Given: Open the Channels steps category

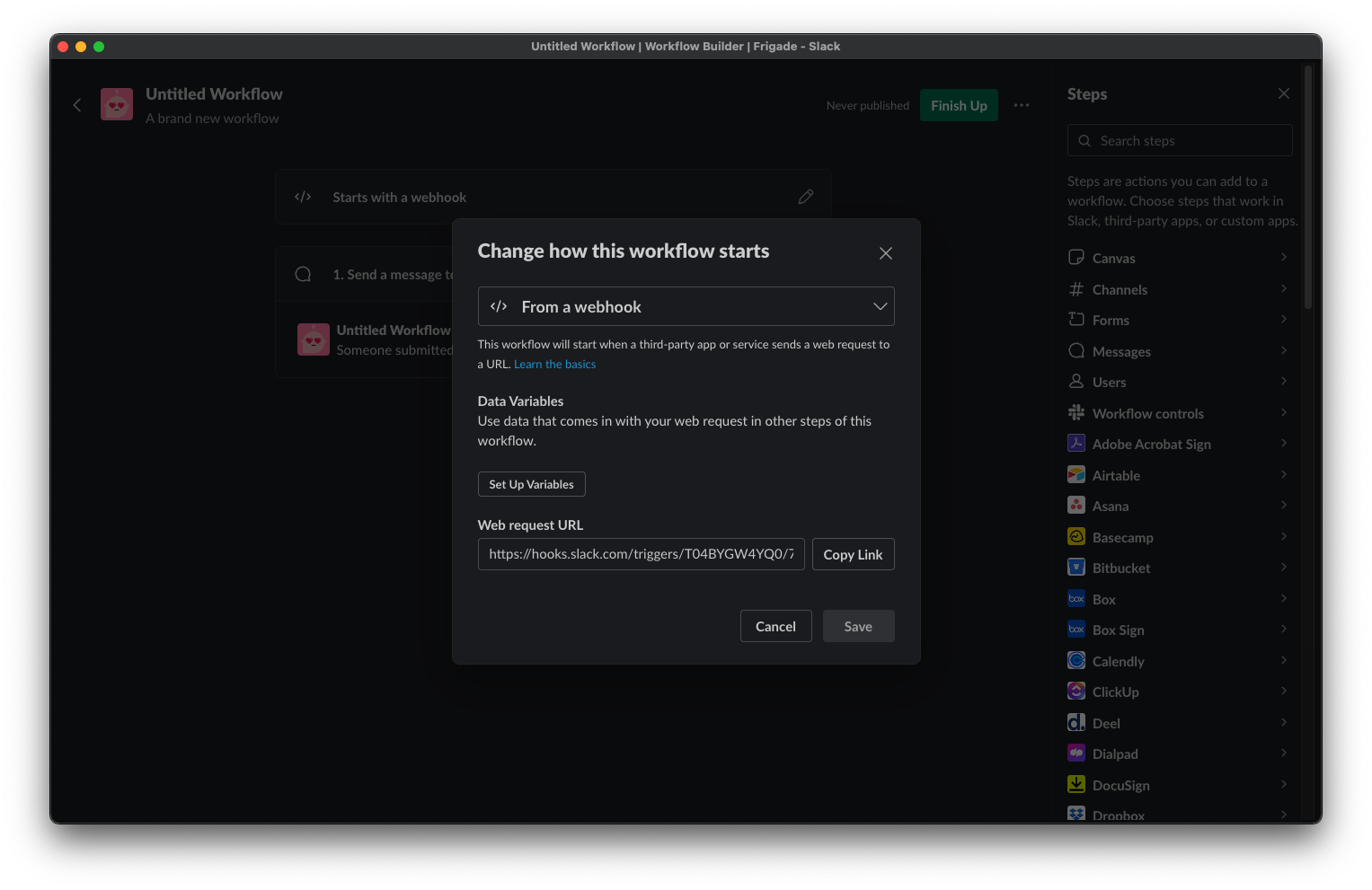Looking at the screenshot, I should (x=1179, y=289).
